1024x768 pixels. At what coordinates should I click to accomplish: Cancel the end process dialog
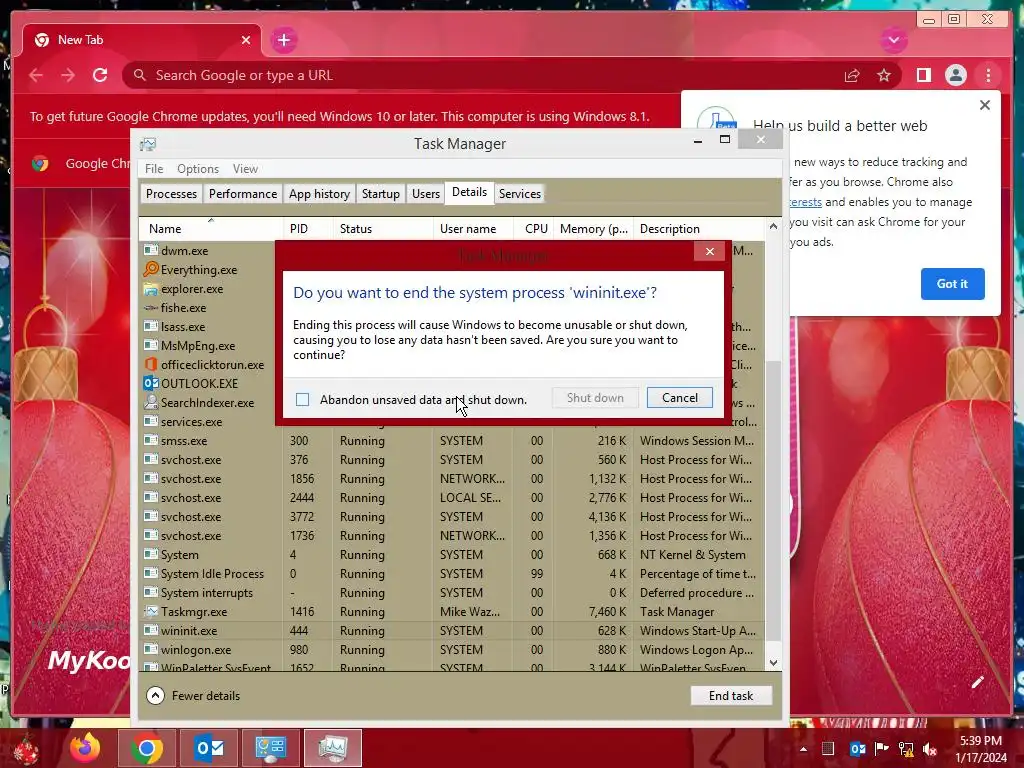click(679, 398)
